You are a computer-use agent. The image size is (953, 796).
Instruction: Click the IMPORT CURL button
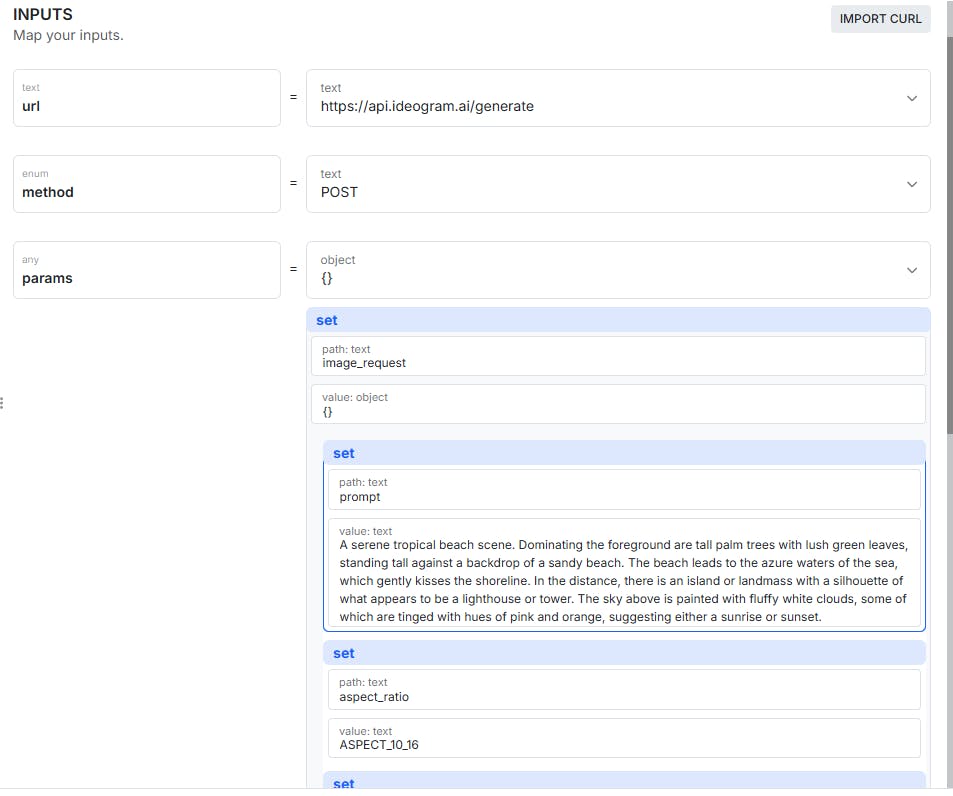[x=880, y=19]
